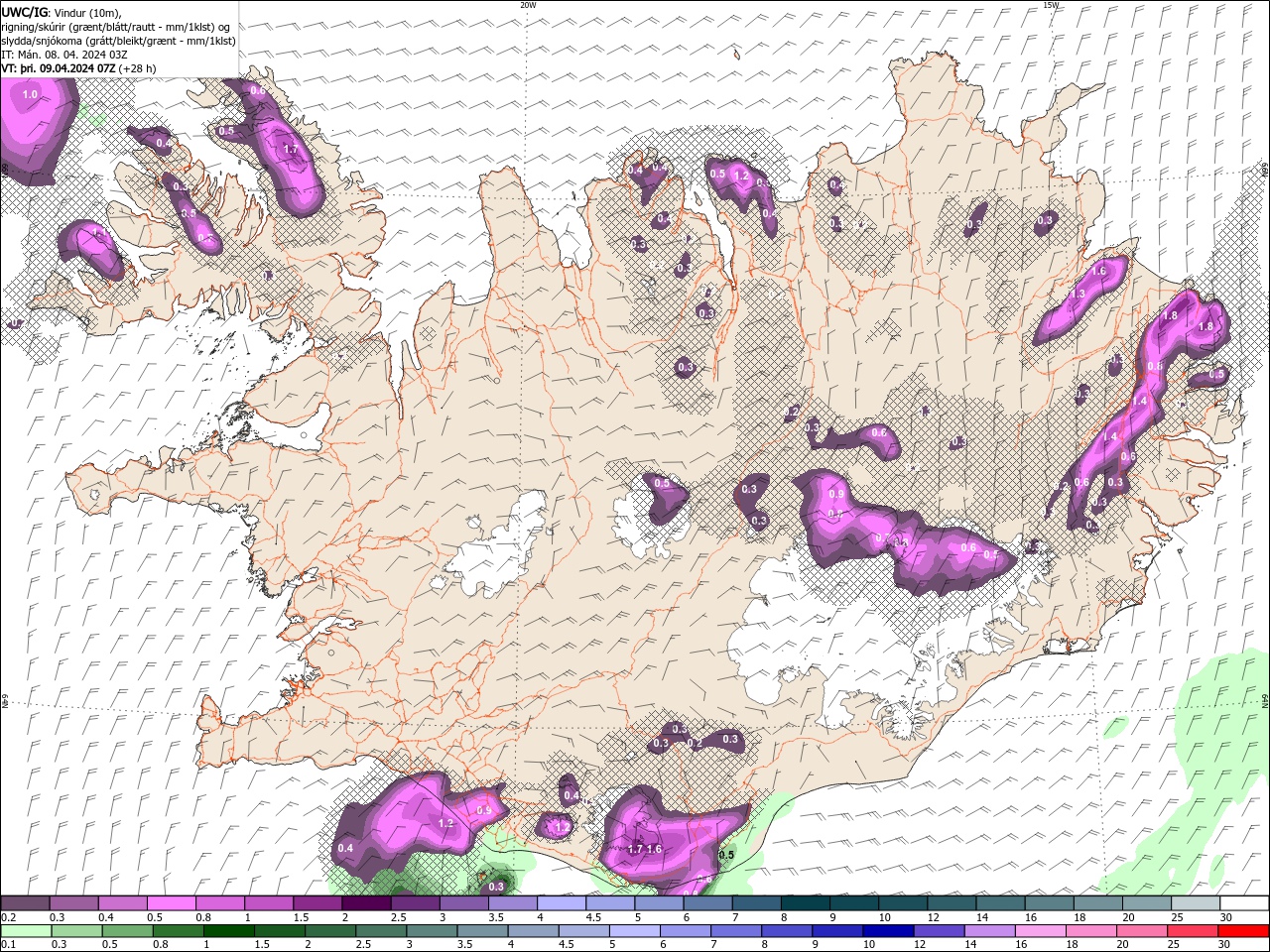Pick the bright red 30 swatch on rain scale
1270x952 pixels.
(1243, 931)
